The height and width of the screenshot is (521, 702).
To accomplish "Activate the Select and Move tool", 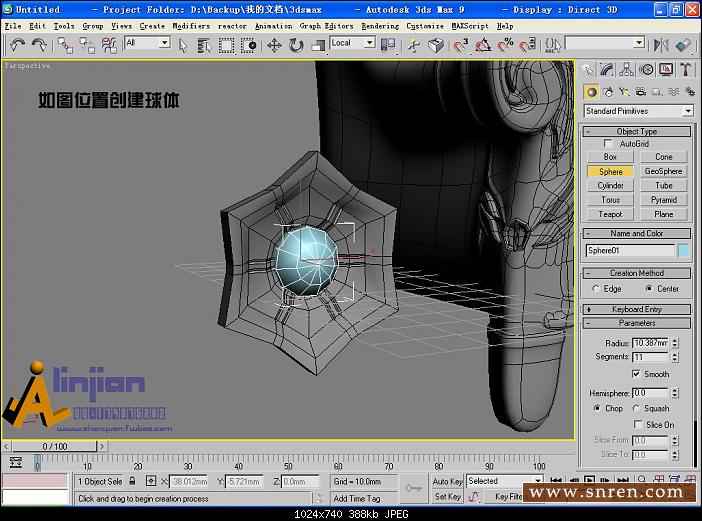I will (274, 45).
